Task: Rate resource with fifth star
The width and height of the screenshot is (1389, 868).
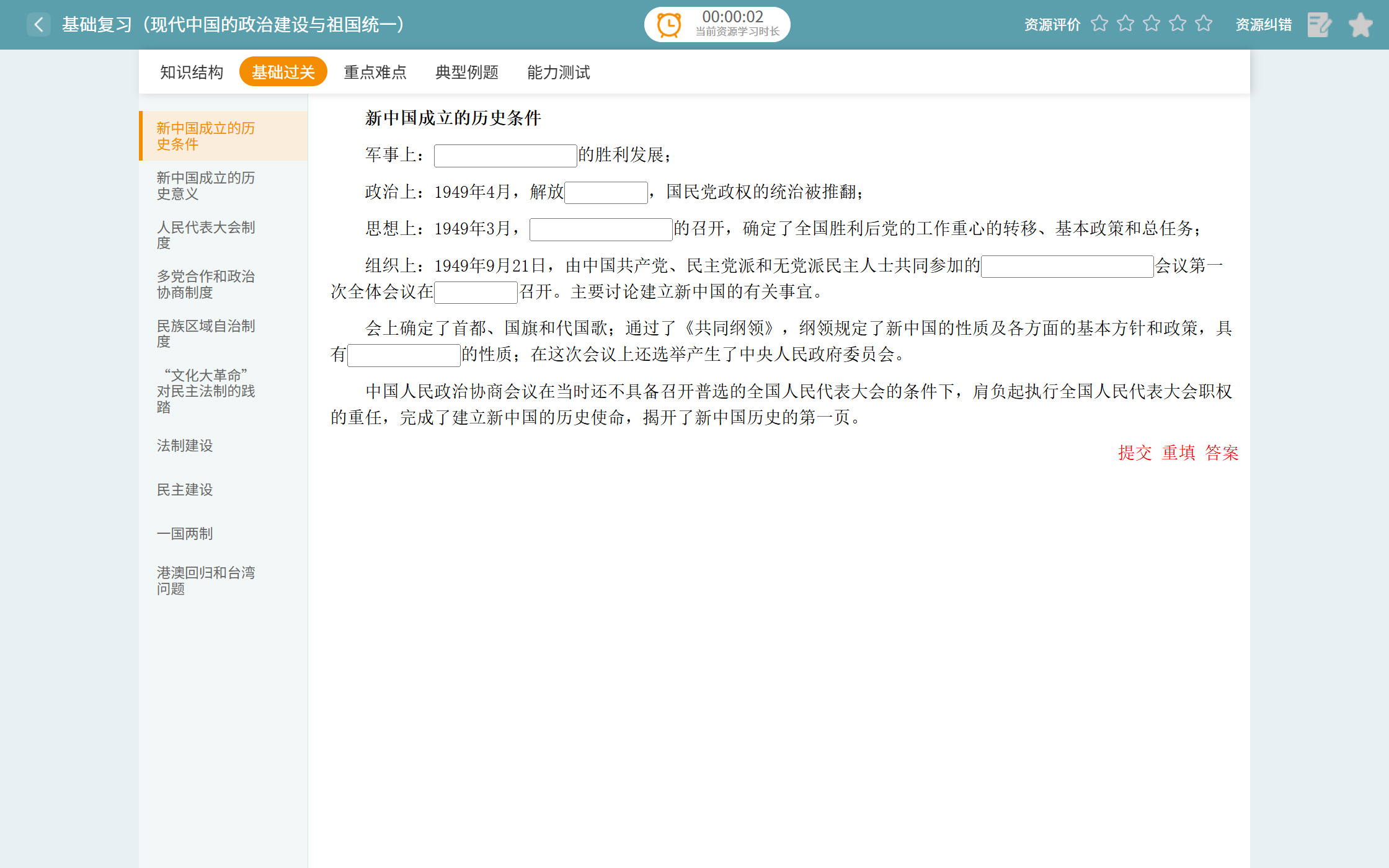Action: pyautogui.click(x=1204, y=24)
